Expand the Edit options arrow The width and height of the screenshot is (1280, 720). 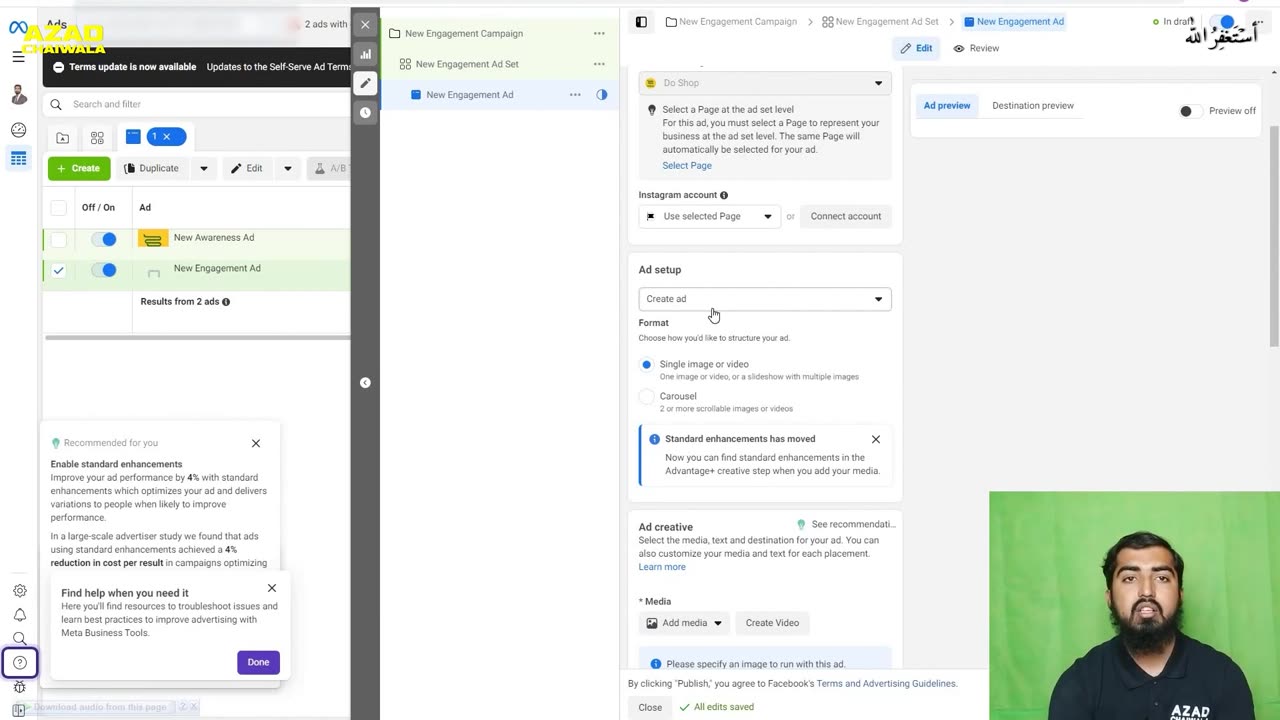pyautogui.click(x=288, y=168)
